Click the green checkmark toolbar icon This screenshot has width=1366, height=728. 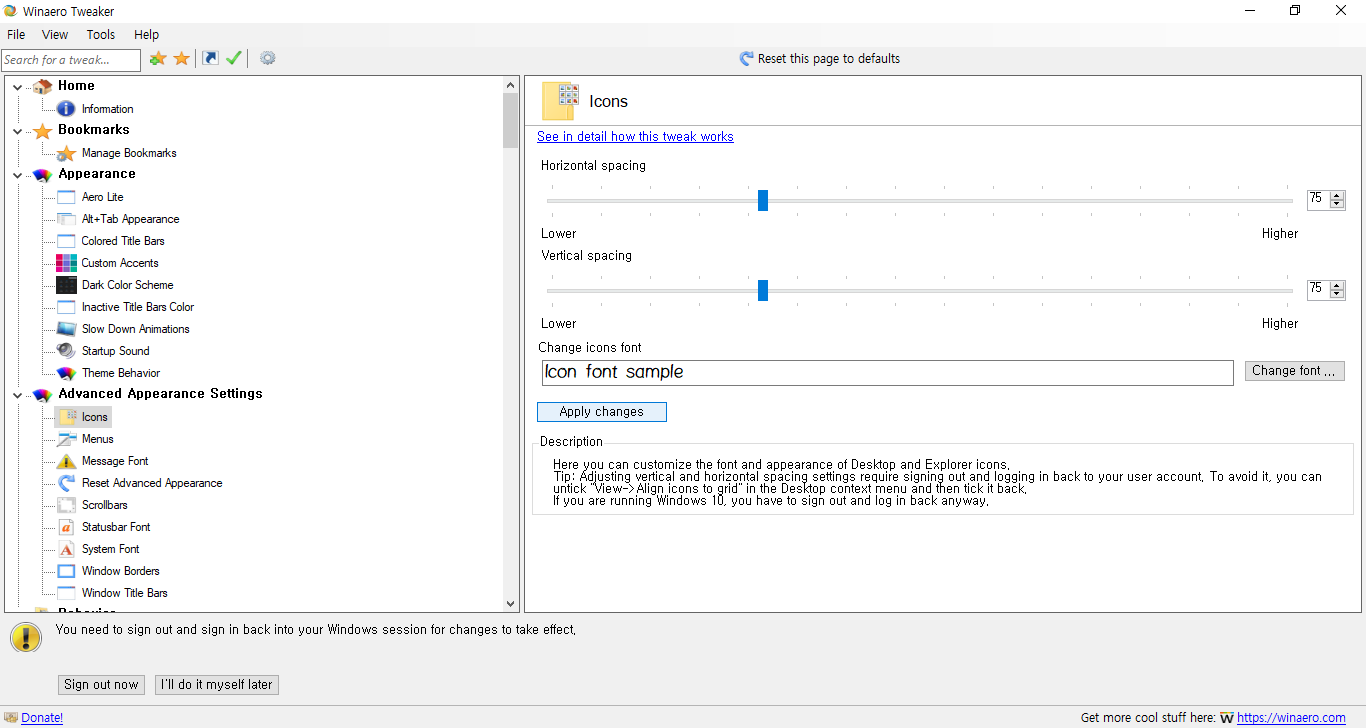pos(234,59)
